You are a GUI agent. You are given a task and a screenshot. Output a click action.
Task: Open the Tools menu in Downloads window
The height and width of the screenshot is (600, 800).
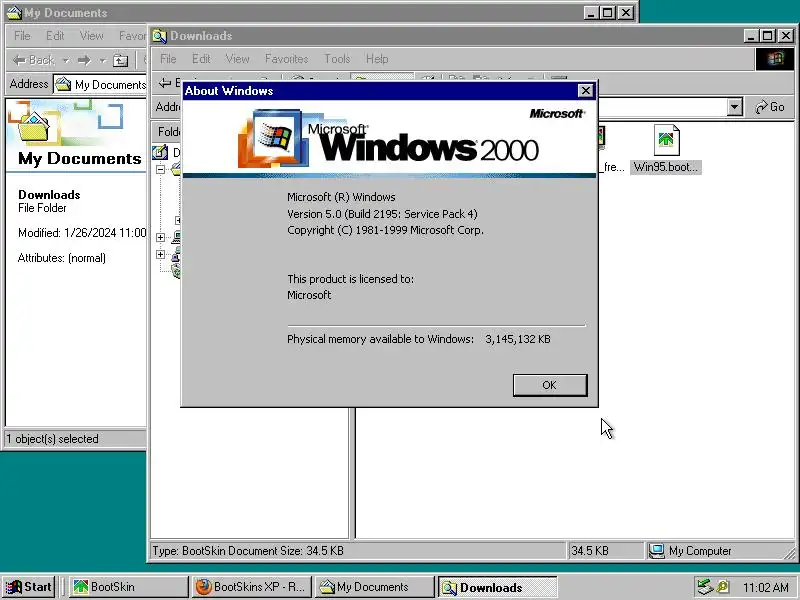337,59
